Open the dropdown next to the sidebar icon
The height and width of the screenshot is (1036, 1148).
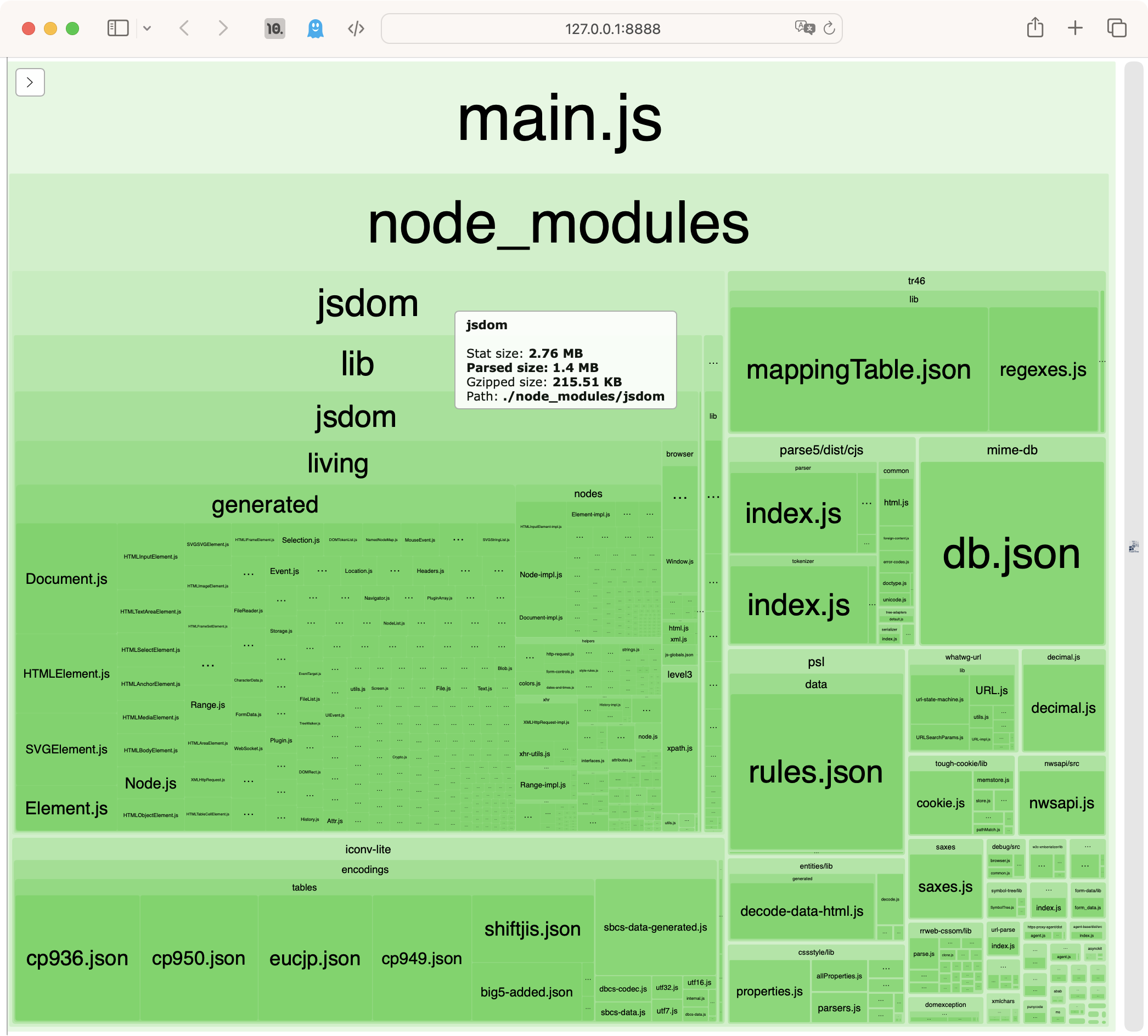[149, 28]
